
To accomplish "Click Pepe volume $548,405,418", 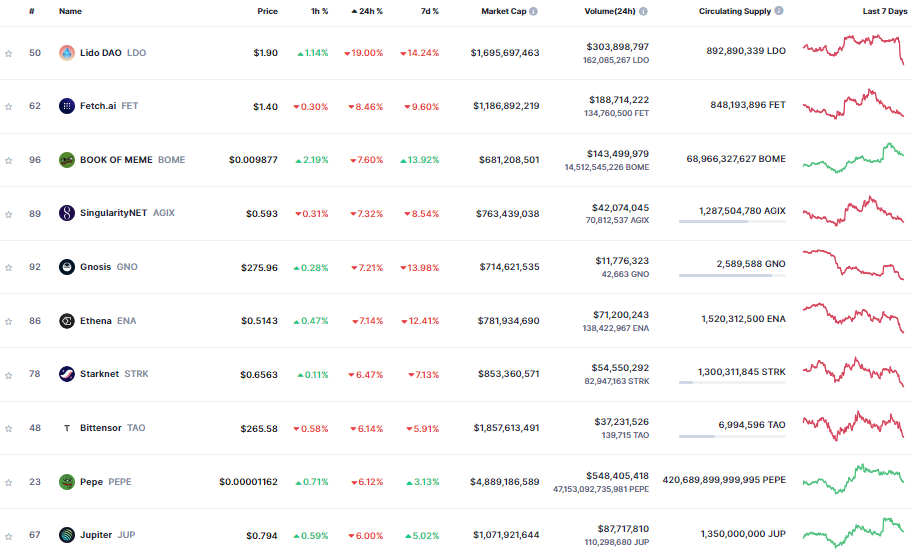I will click(617, 476).
